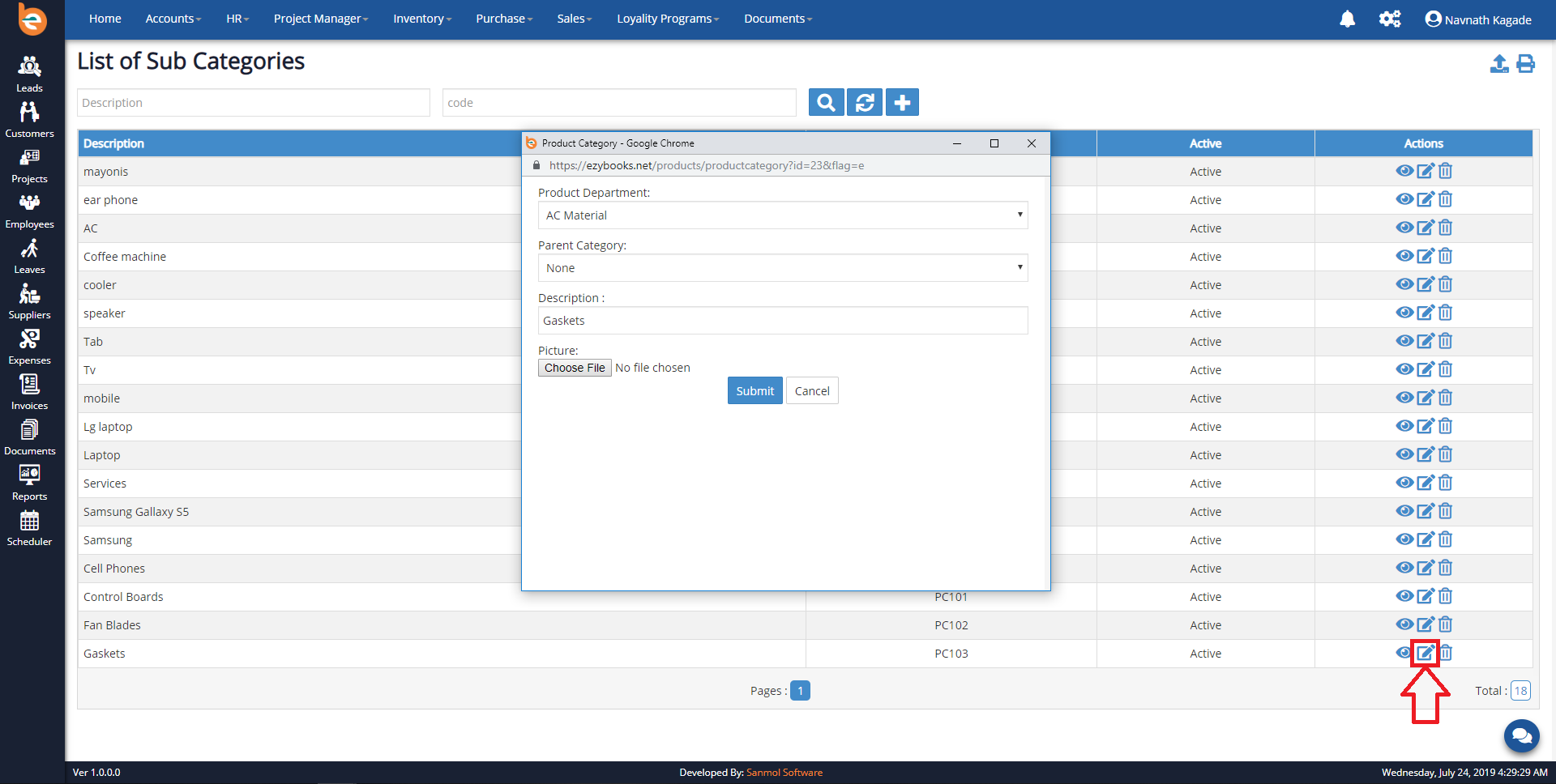Go to Home menu item
Viewport: 1556px width, 784px height.
(x=105, y=19)
